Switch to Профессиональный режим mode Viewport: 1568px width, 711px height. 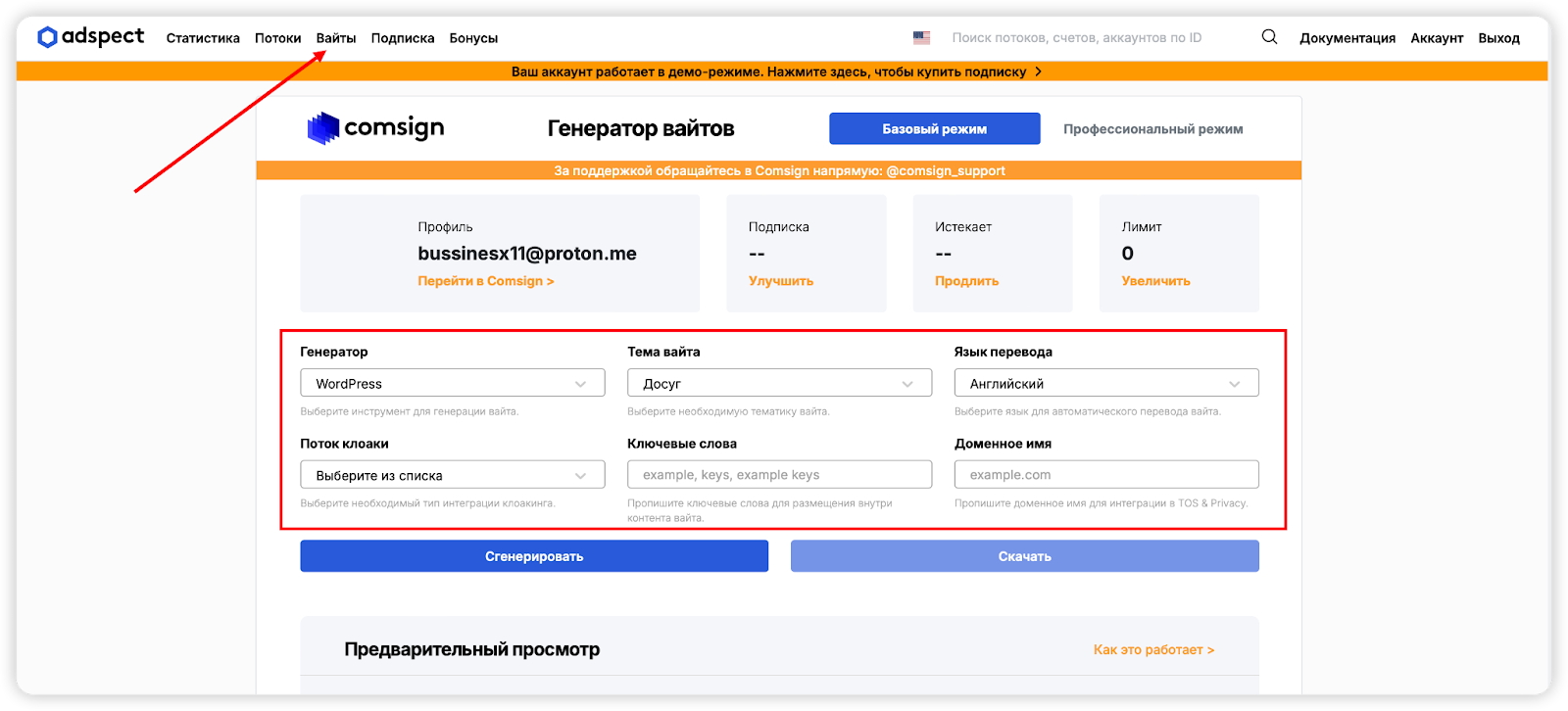[x=1152, y=129]
